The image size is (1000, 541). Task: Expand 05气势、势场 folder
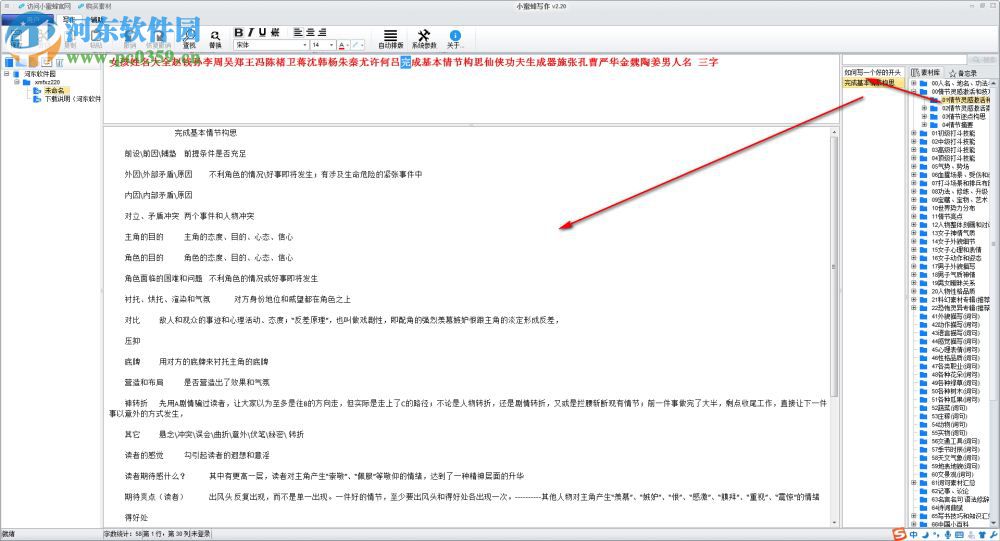(x=913, y=167)
